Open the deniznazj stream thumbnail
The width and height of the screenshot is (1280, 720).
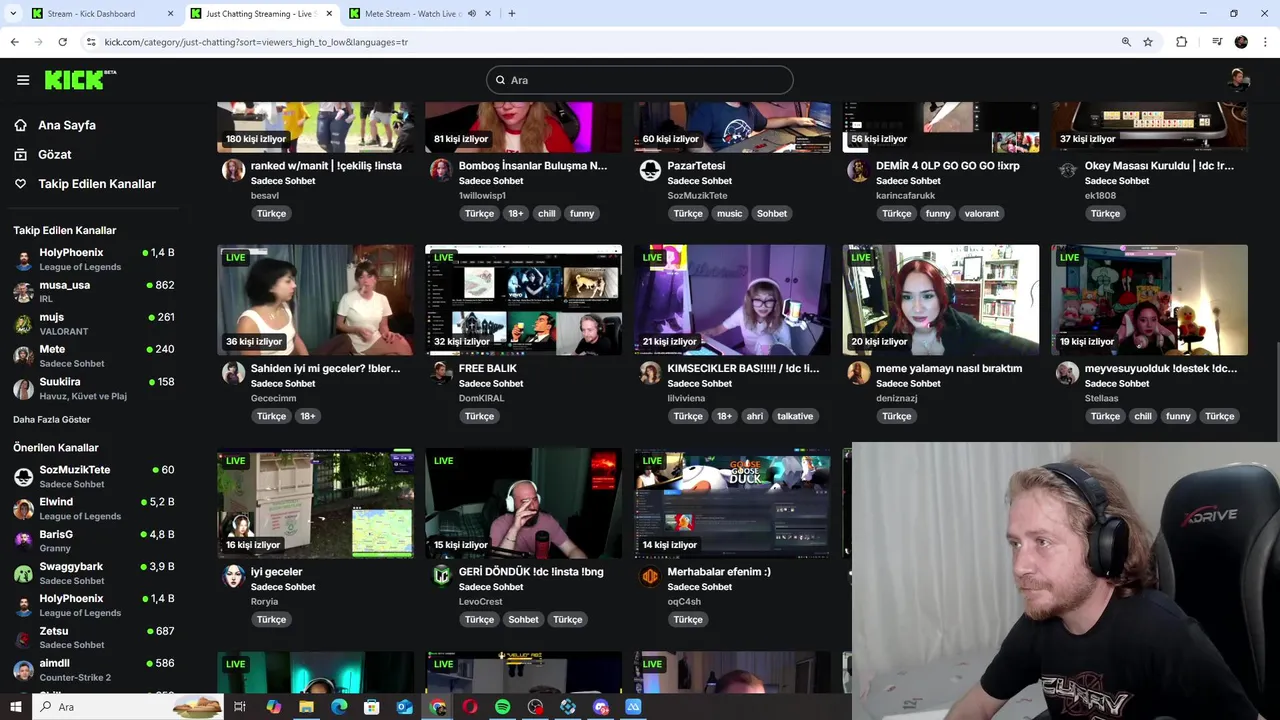tap(940, 300)
